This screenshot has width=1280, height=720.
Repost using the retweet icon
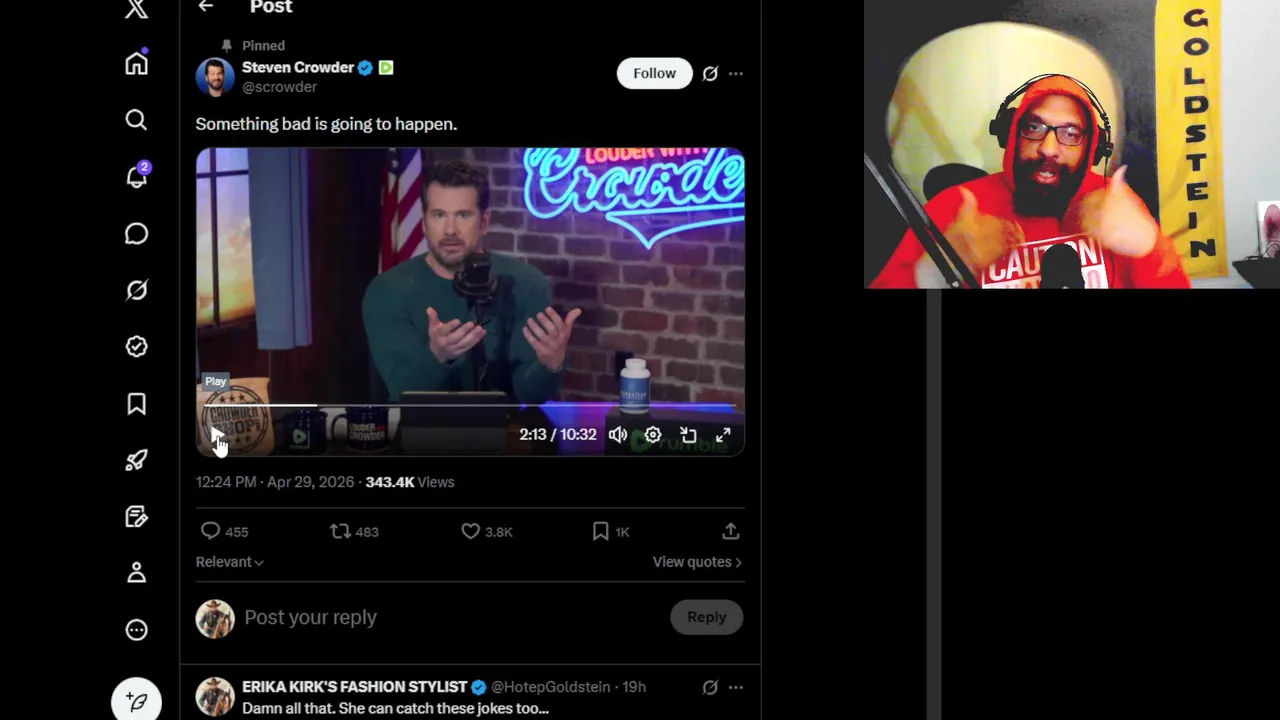pyautogui.click(x=340, y=531)
